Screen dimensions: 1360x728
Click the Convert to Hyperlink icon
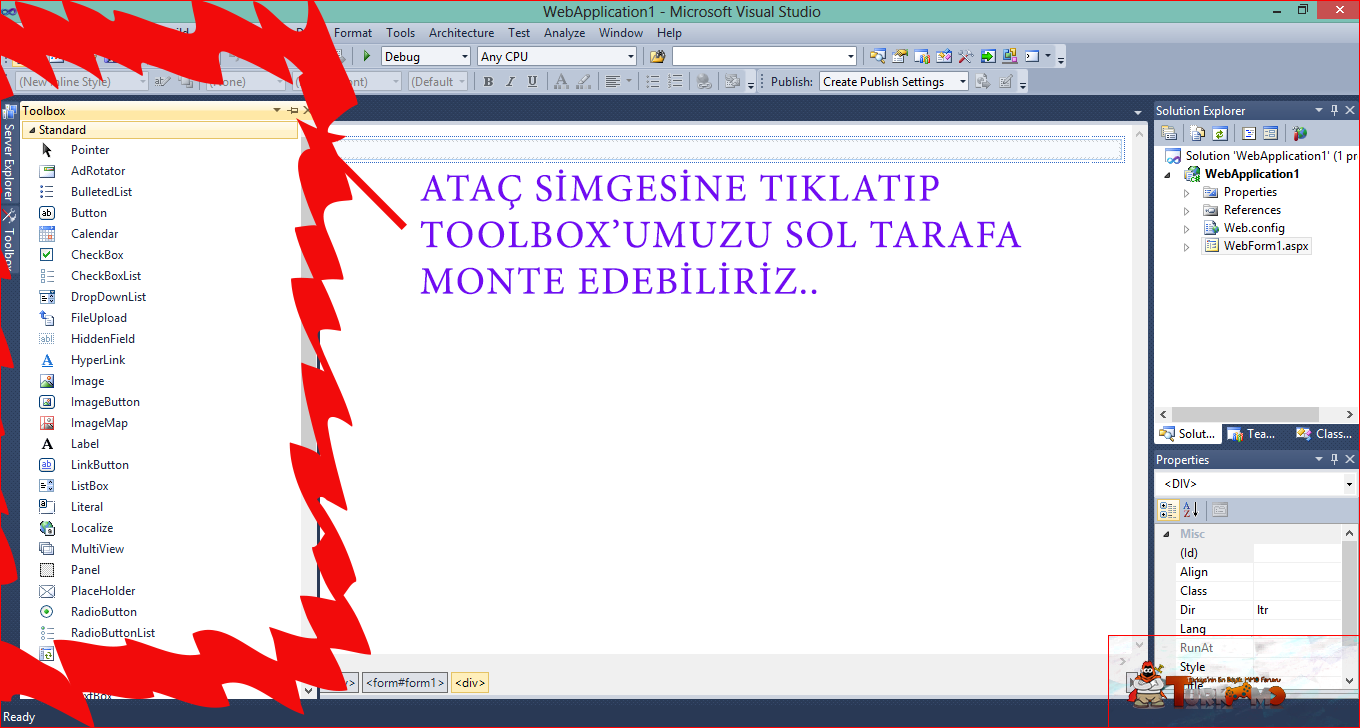click(x=704, y=82)
